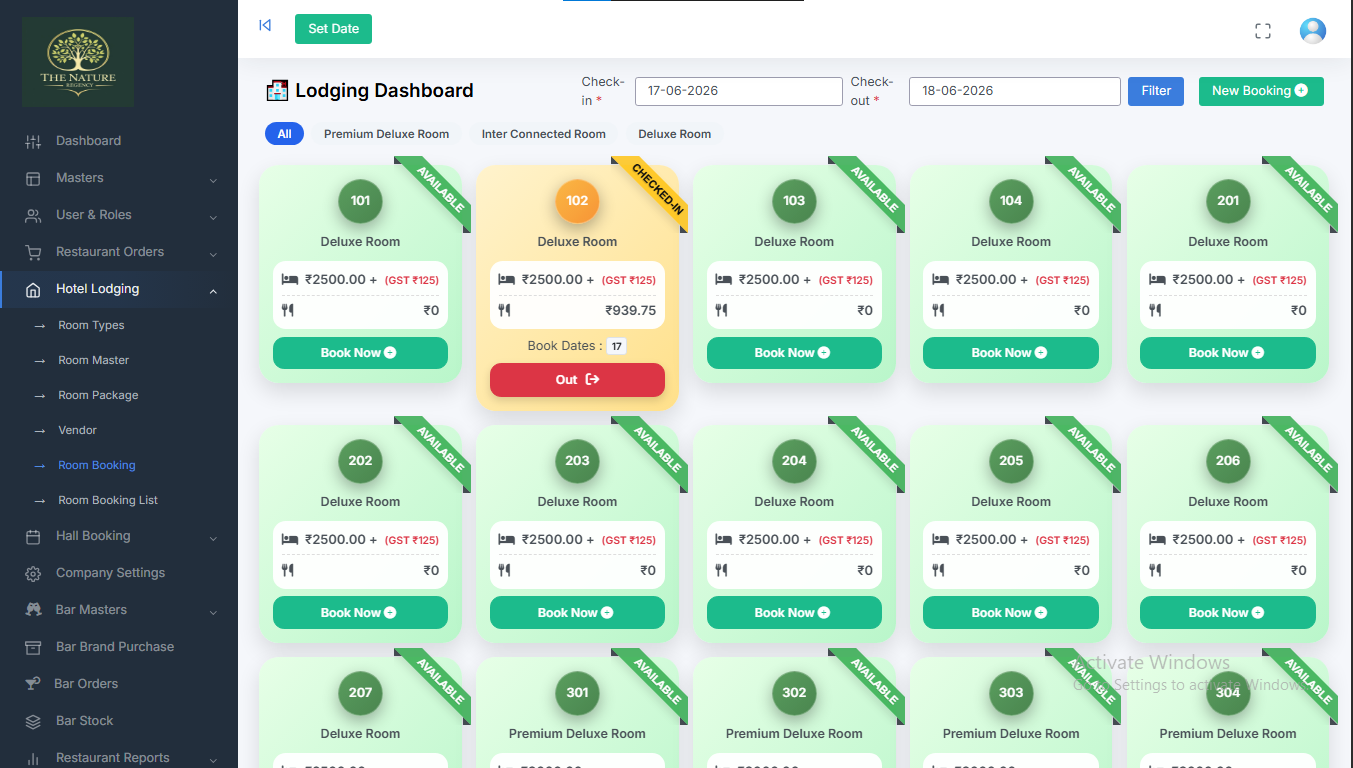Expand the Hall Booking chevron

(x=213, y=538)
